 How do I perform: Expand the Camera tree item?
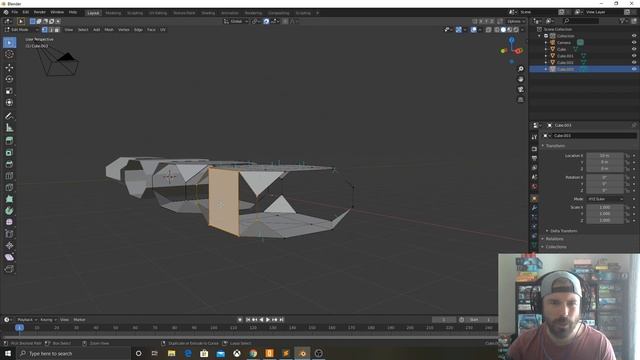pyautogui.click(x=546, y=42)
